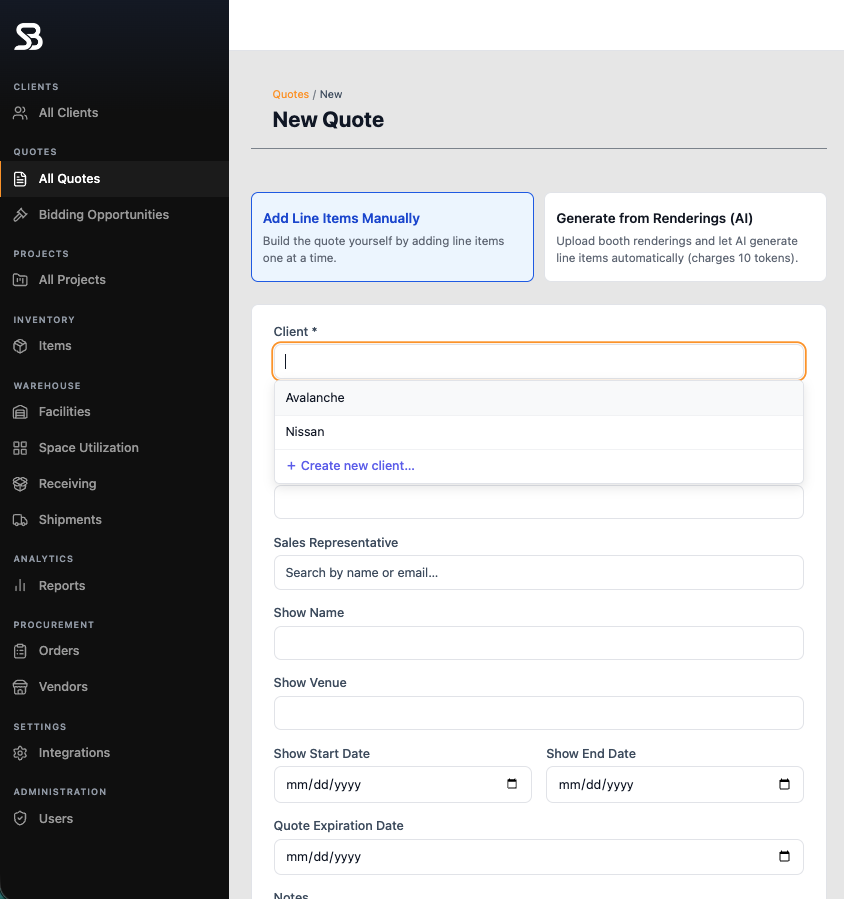Click the Vendors storefront icon

point(20,687)
